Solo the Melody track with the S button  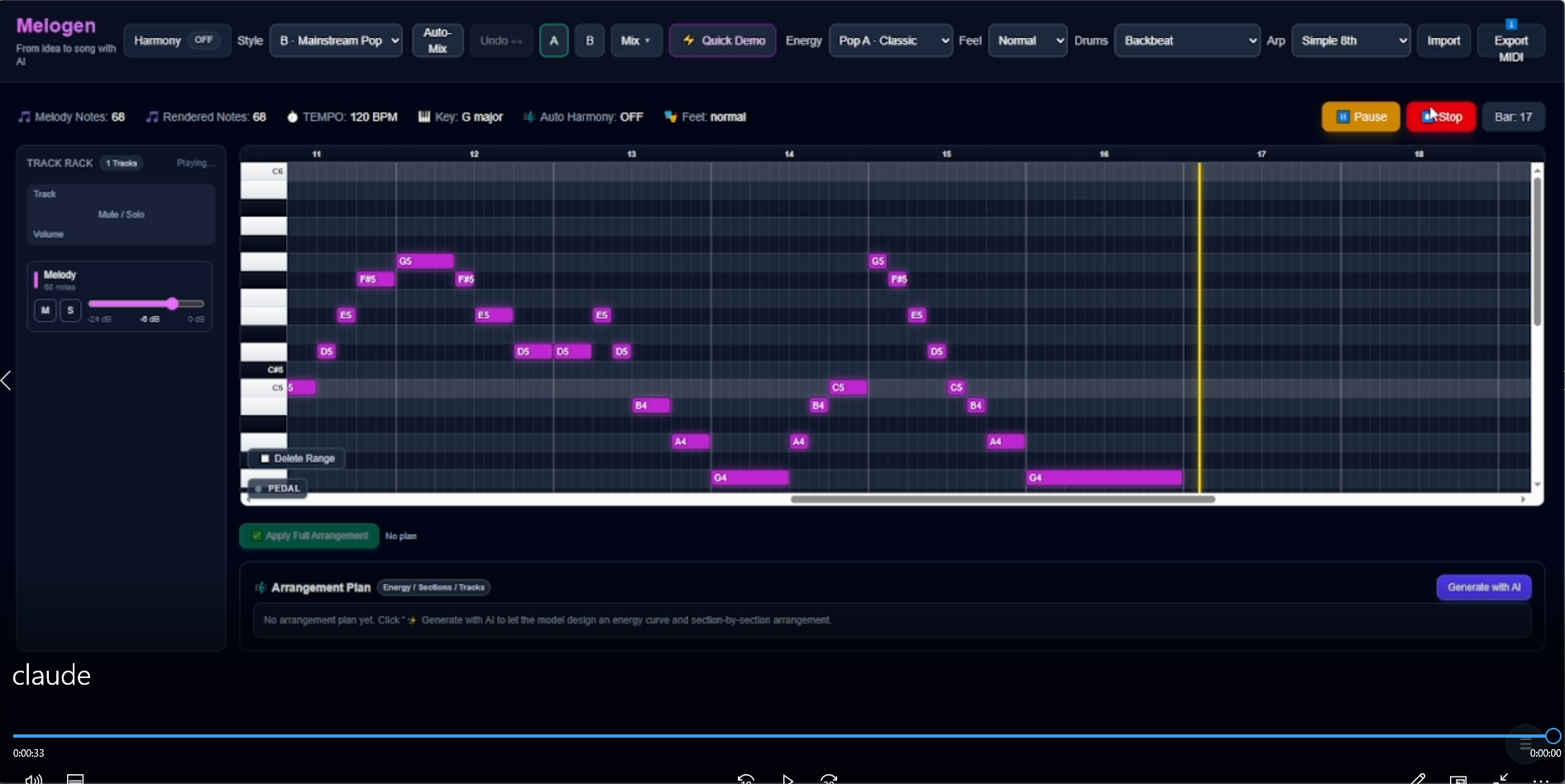click(70, 310)
